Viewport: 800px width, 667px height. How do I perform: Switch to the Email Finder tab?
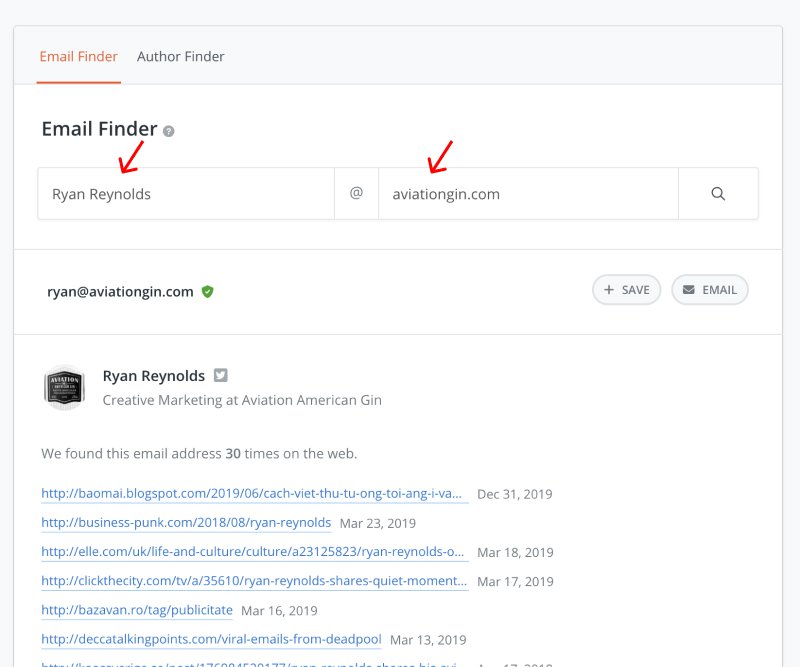click(x=79, y=57)
